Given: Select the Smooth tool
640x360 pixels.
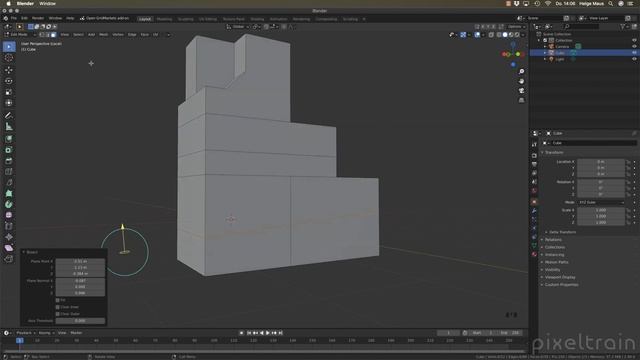Looking at the screenshot, I should 9,215.
